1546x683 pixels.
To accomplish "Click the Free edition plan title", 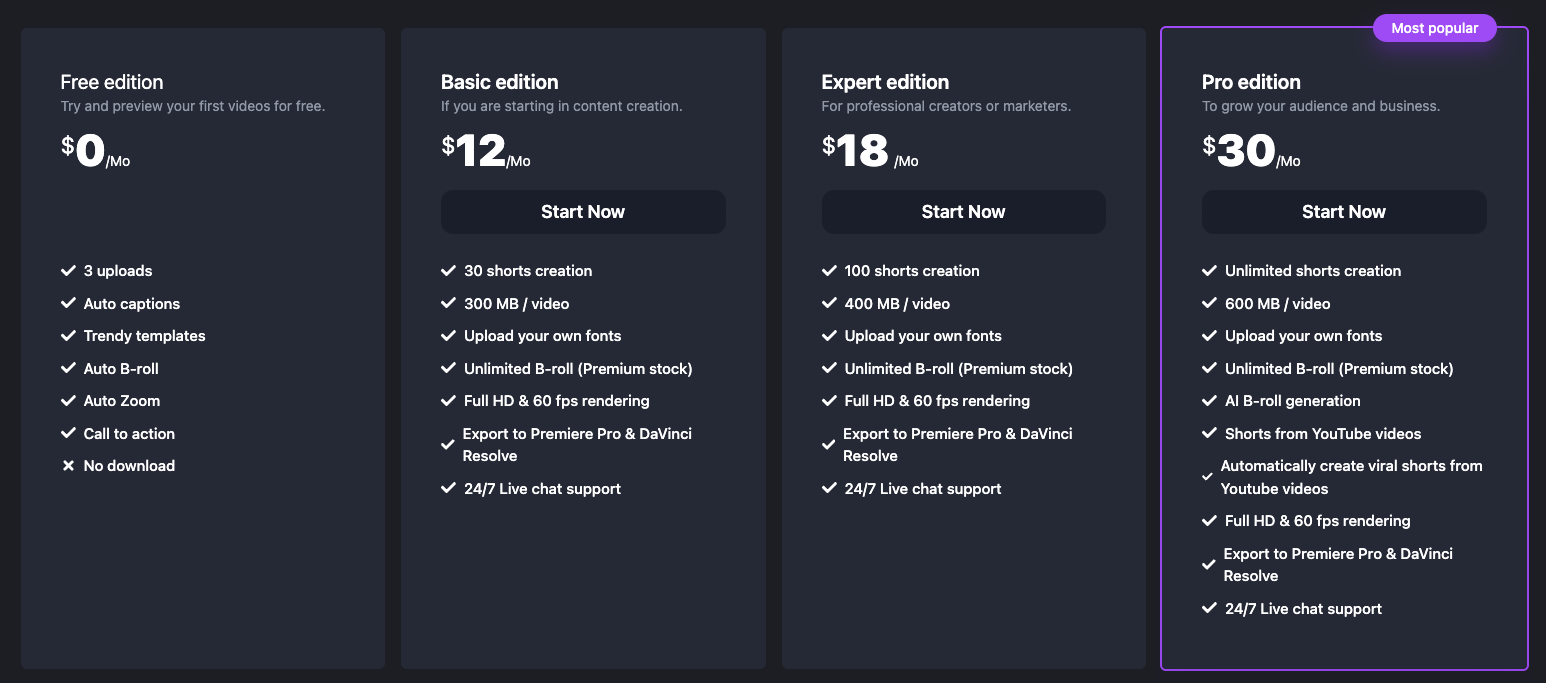I will point(111,82).
